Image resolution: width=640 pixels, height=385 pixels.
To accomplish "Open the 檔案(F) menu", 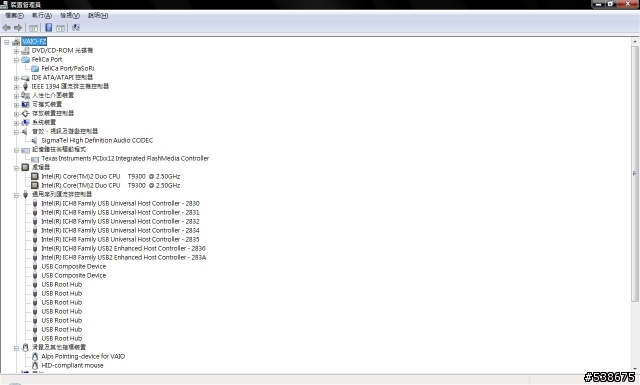I will [x=14, y=16].
